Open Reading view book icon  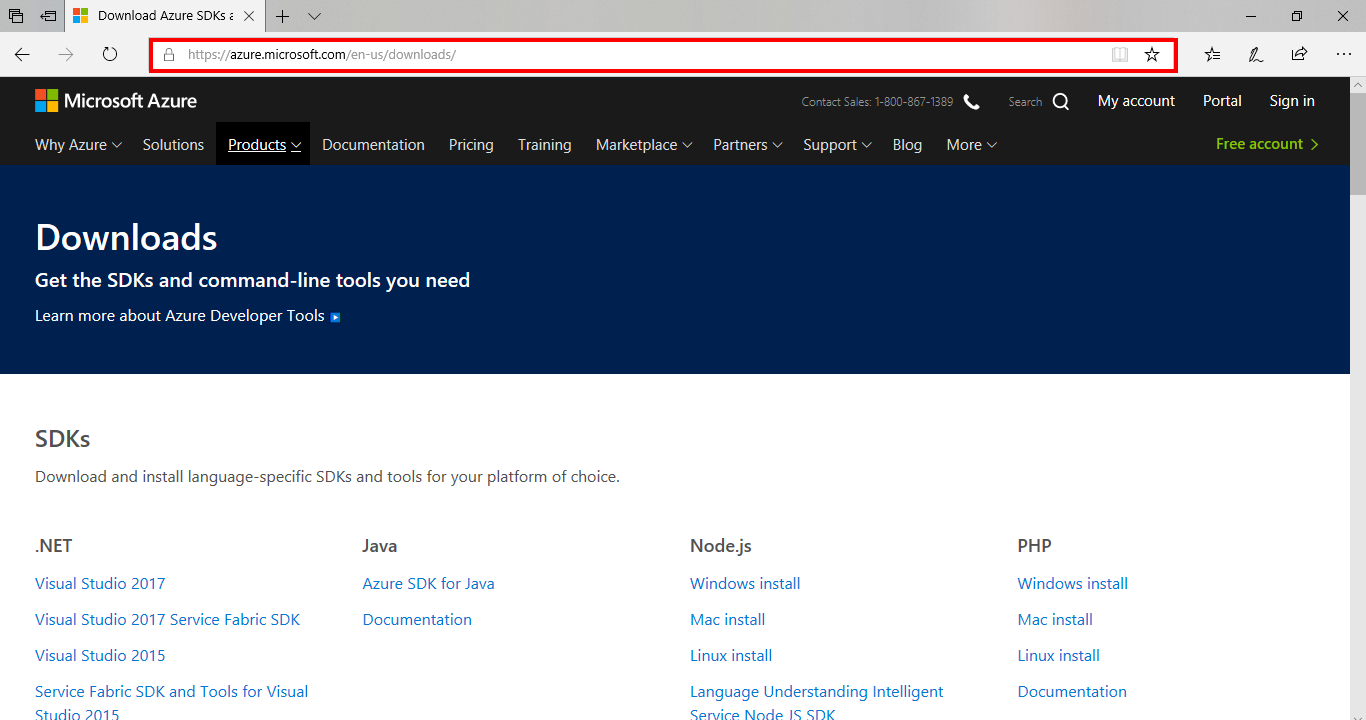1120,55
